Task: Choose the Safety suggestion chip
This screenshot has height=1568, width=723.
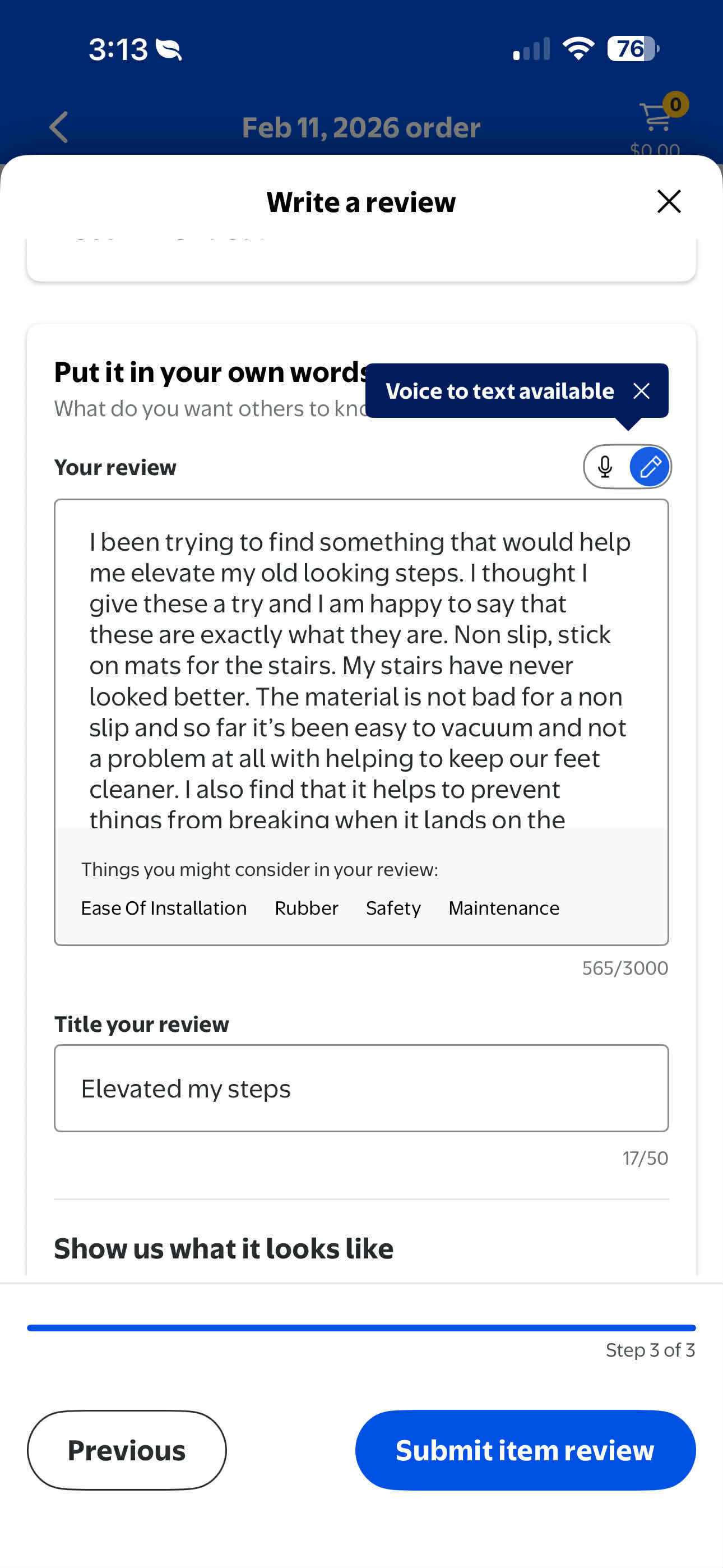Action: 393,908
